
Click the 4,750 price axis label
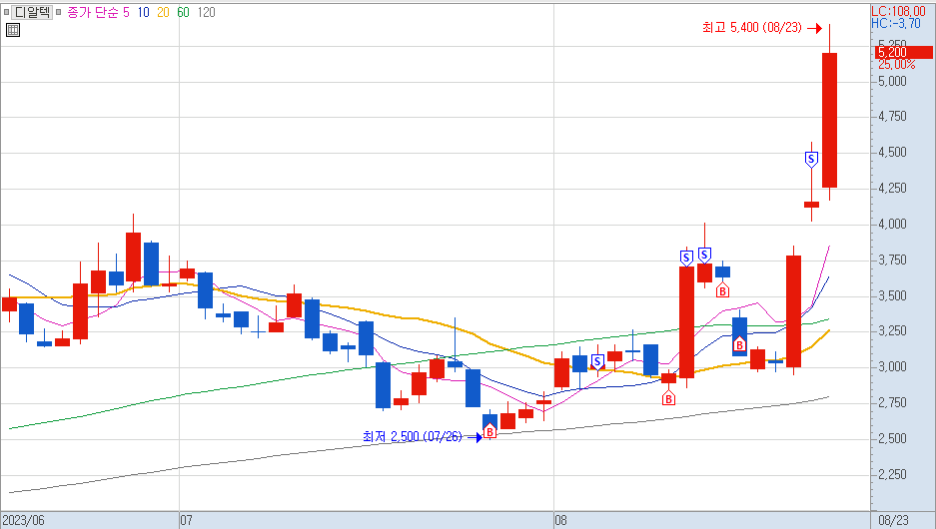point(892,116)
